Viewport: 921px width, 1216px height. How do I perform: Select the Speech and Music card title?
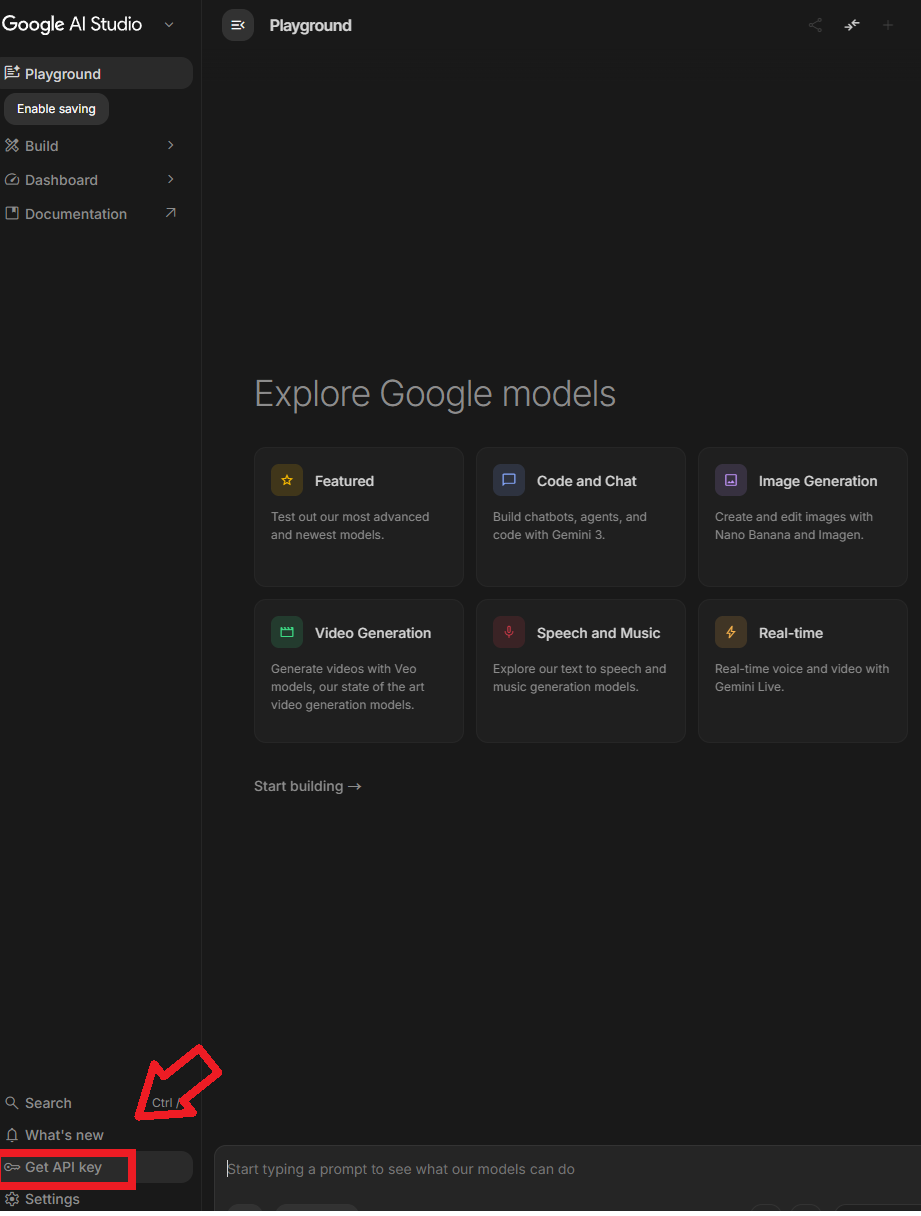click(x=598, y=633)
